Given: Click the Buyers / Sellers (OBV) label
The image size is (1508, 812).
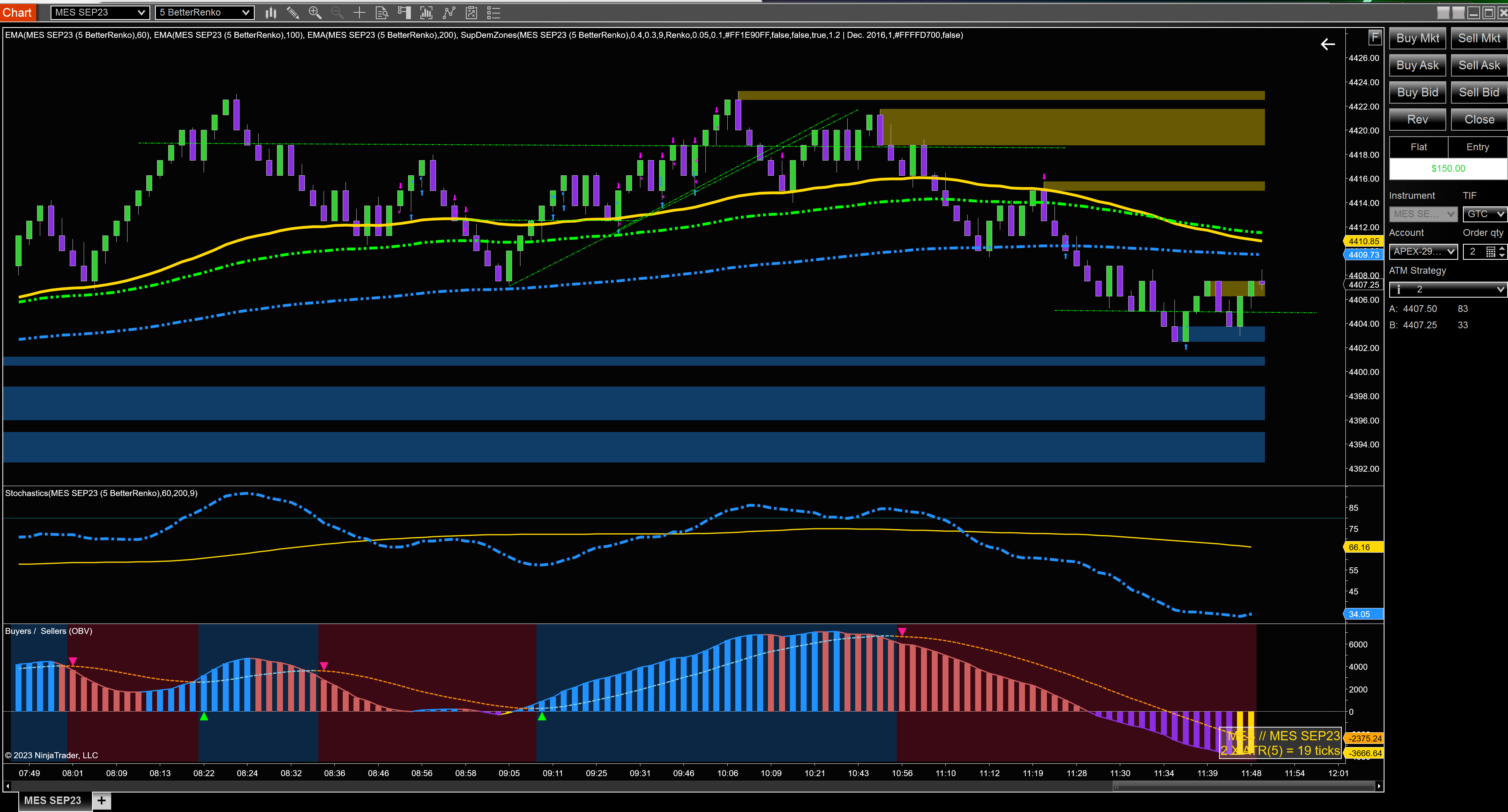Looking at the screenshot, I should pyautogui.click(x=49, y=631).
